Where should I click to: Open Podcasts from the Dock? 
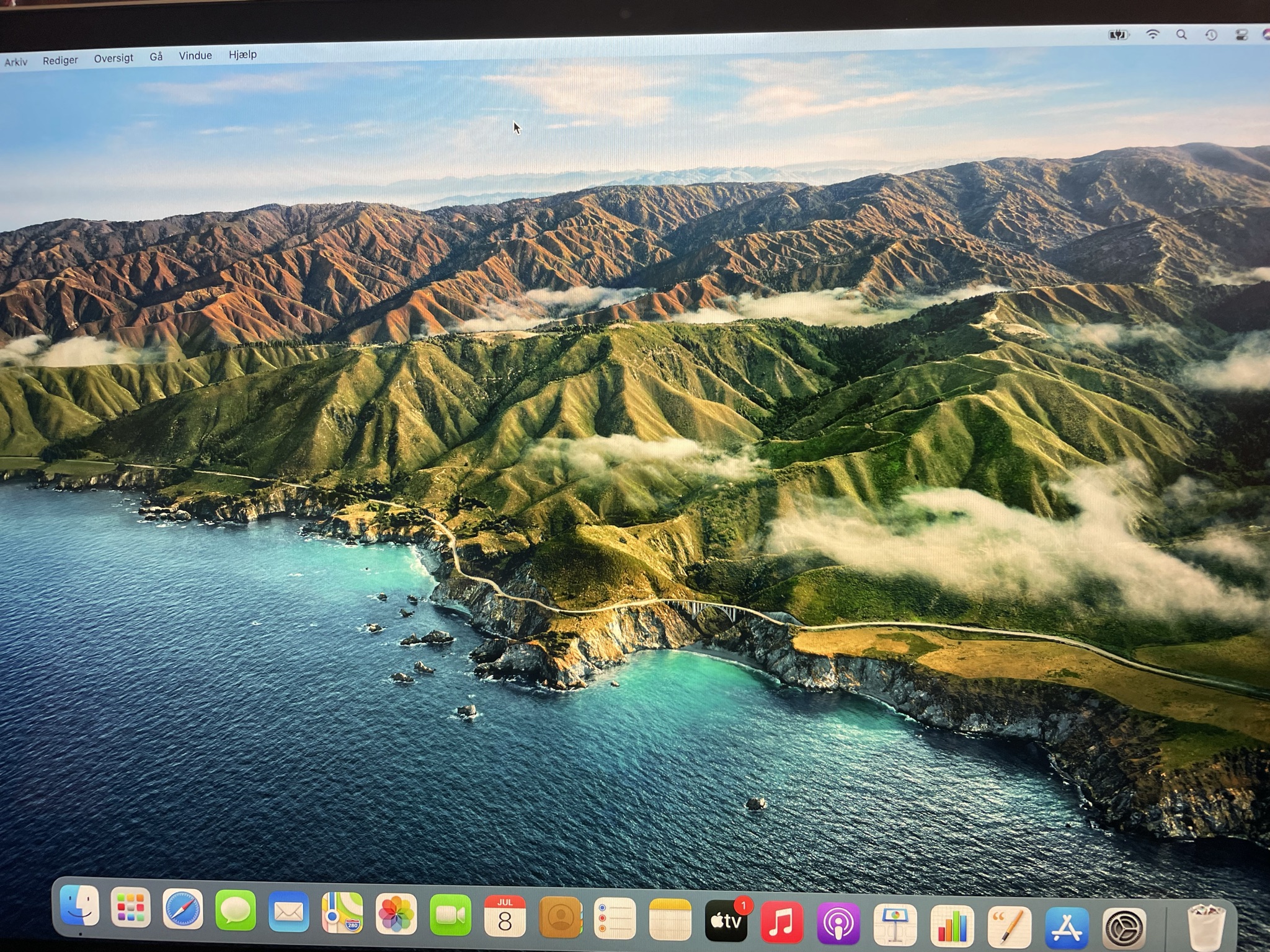click(838, 924)
